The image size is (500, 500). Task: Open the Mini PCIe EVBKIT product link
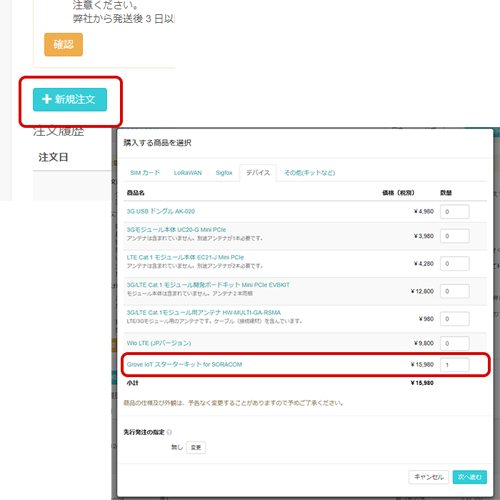[x=208, y=285]
